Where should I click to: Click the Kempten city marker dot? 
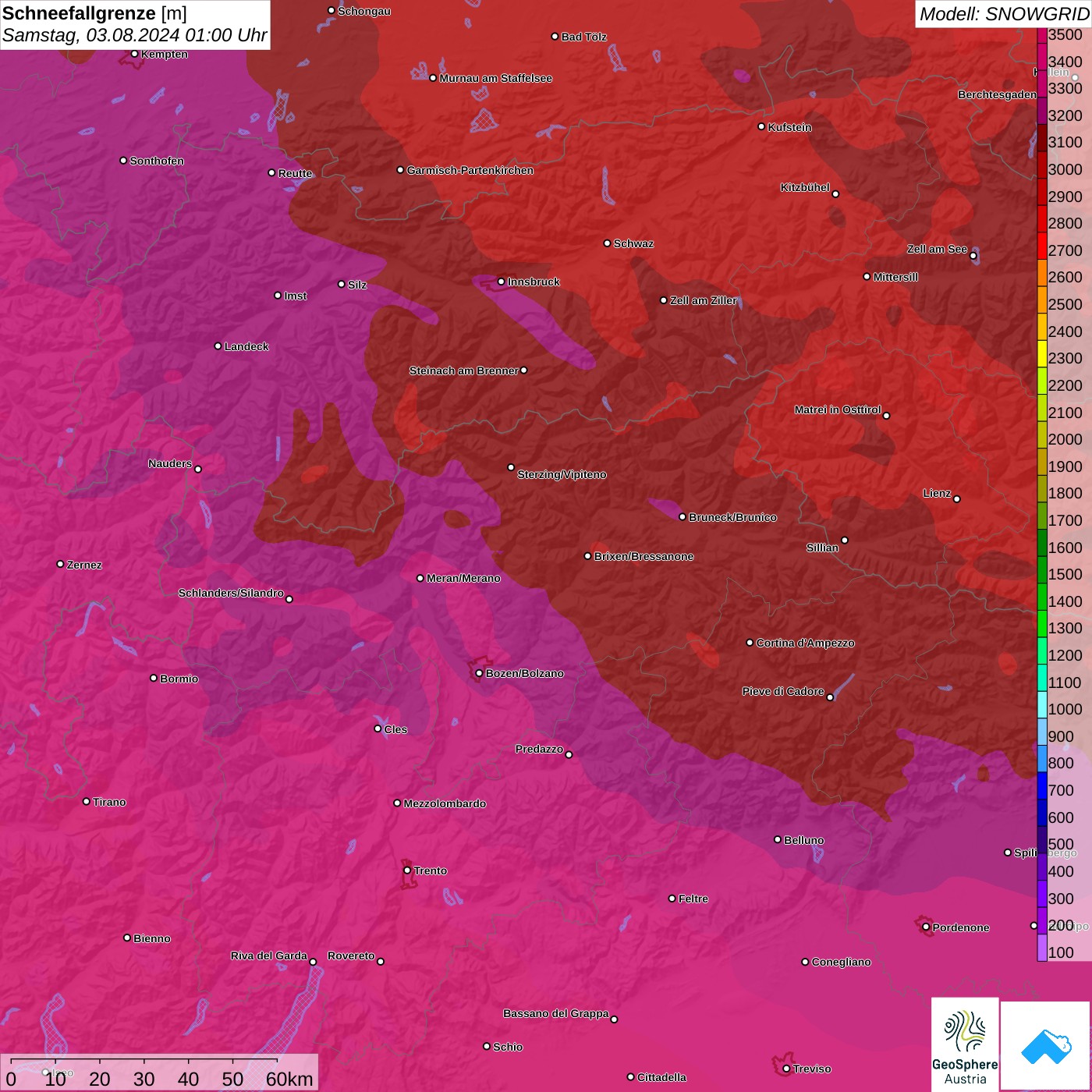click(x=134, y=54)
